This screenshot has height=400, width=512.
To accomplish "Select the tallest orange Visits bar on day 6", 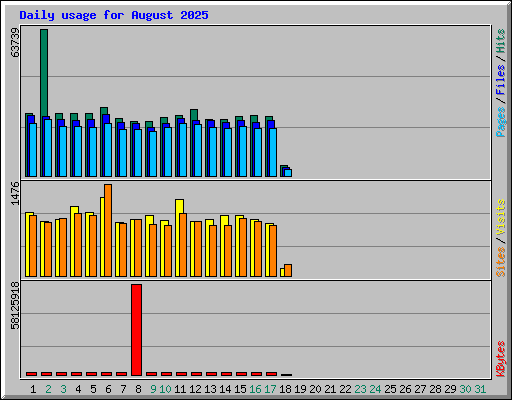I will (108, 230).
